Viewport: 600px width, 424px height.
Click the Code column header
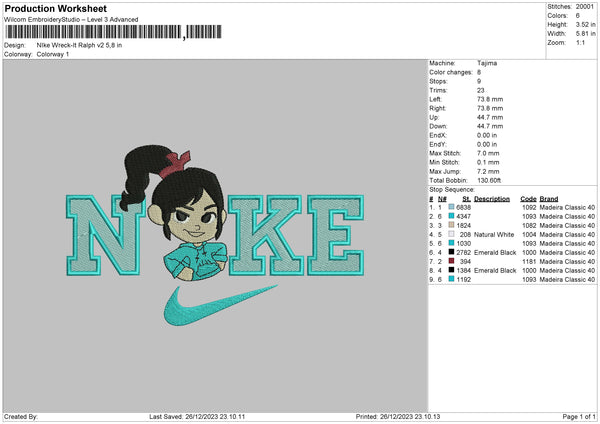click(528, 198)
